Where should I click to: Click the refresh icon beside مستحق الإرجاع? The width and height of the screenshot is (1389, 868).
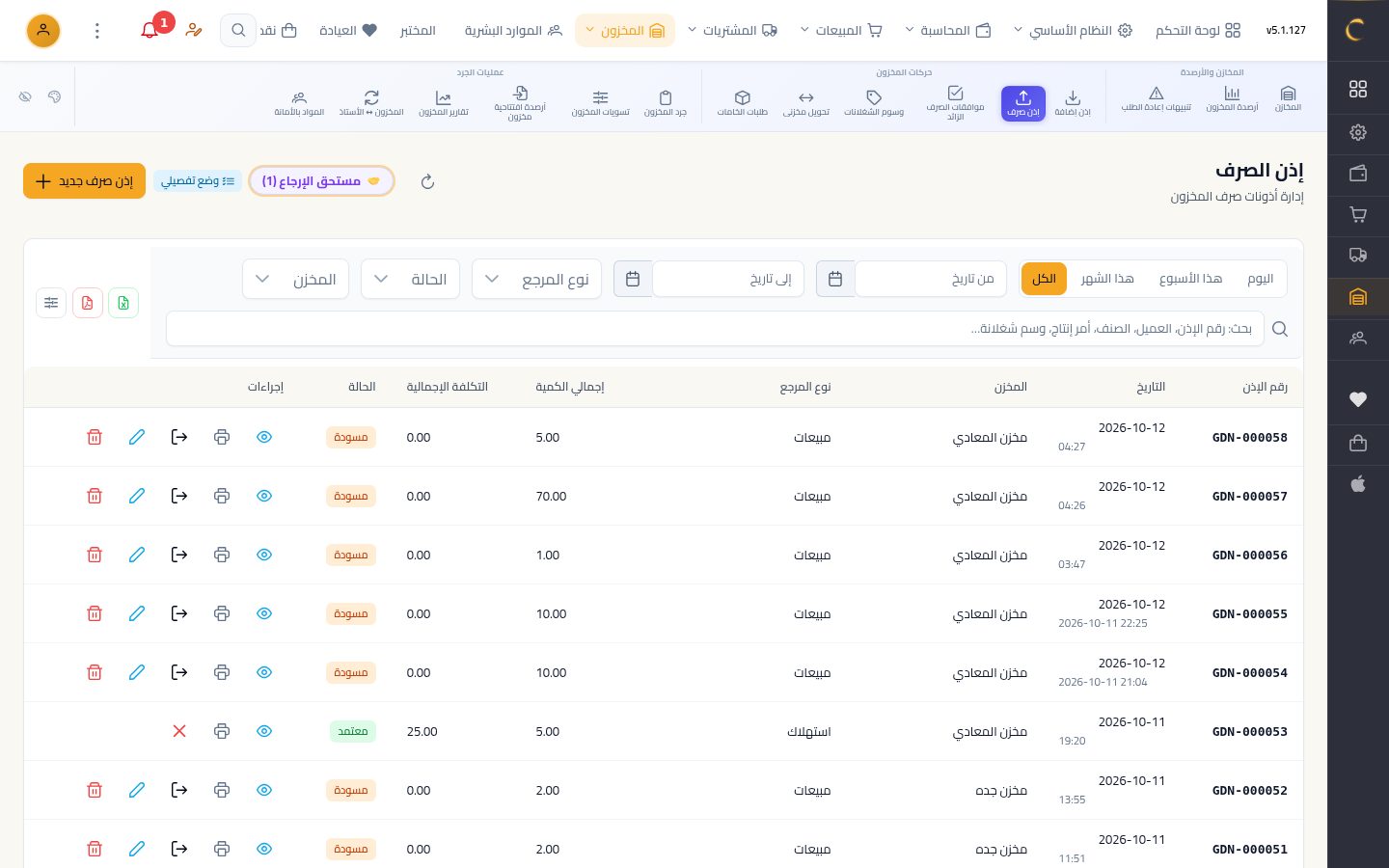tap(427, 181)
